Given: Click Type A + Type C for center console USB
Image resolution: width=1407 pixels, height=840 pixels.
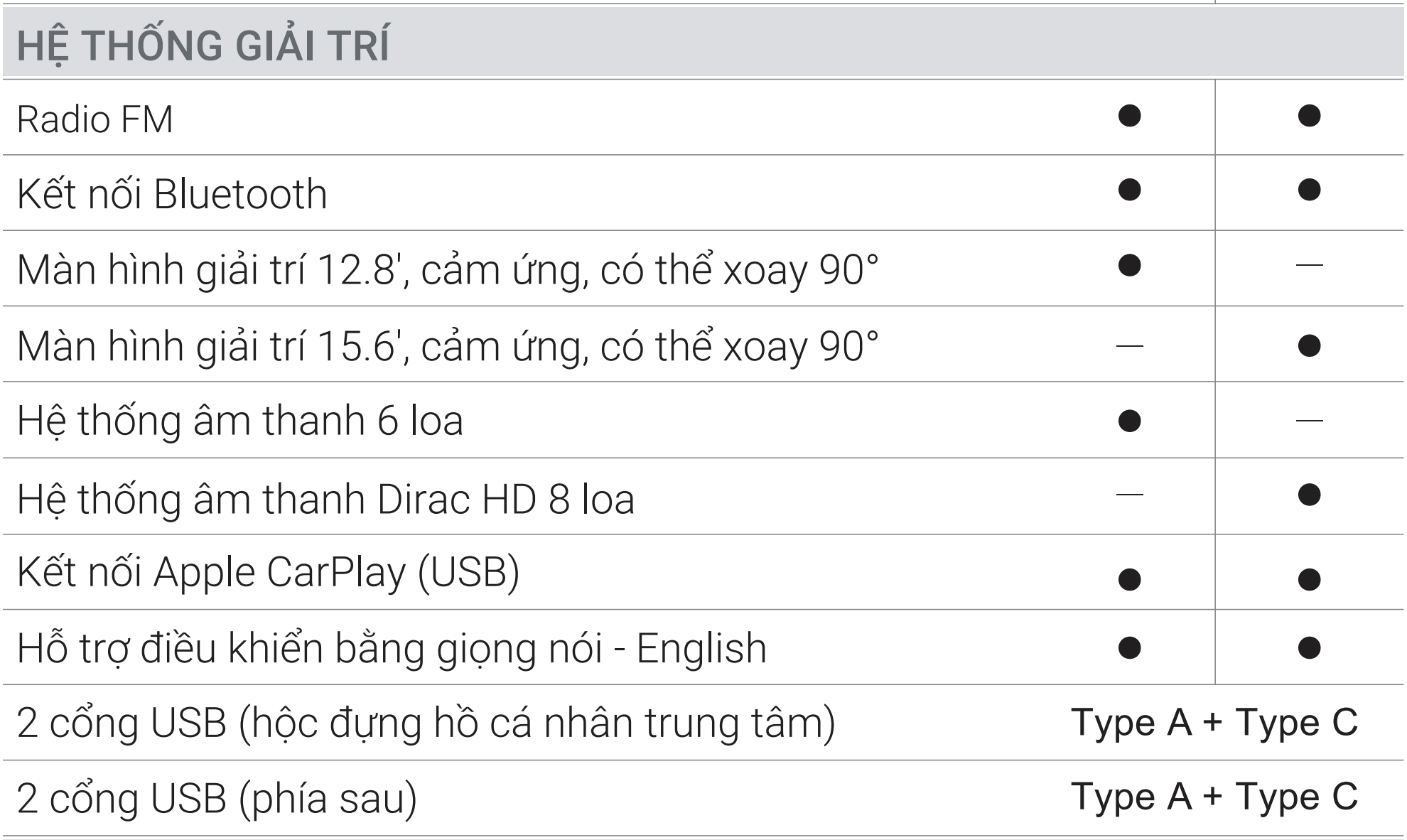Looking at the screenshot, I should [1214, 723].
